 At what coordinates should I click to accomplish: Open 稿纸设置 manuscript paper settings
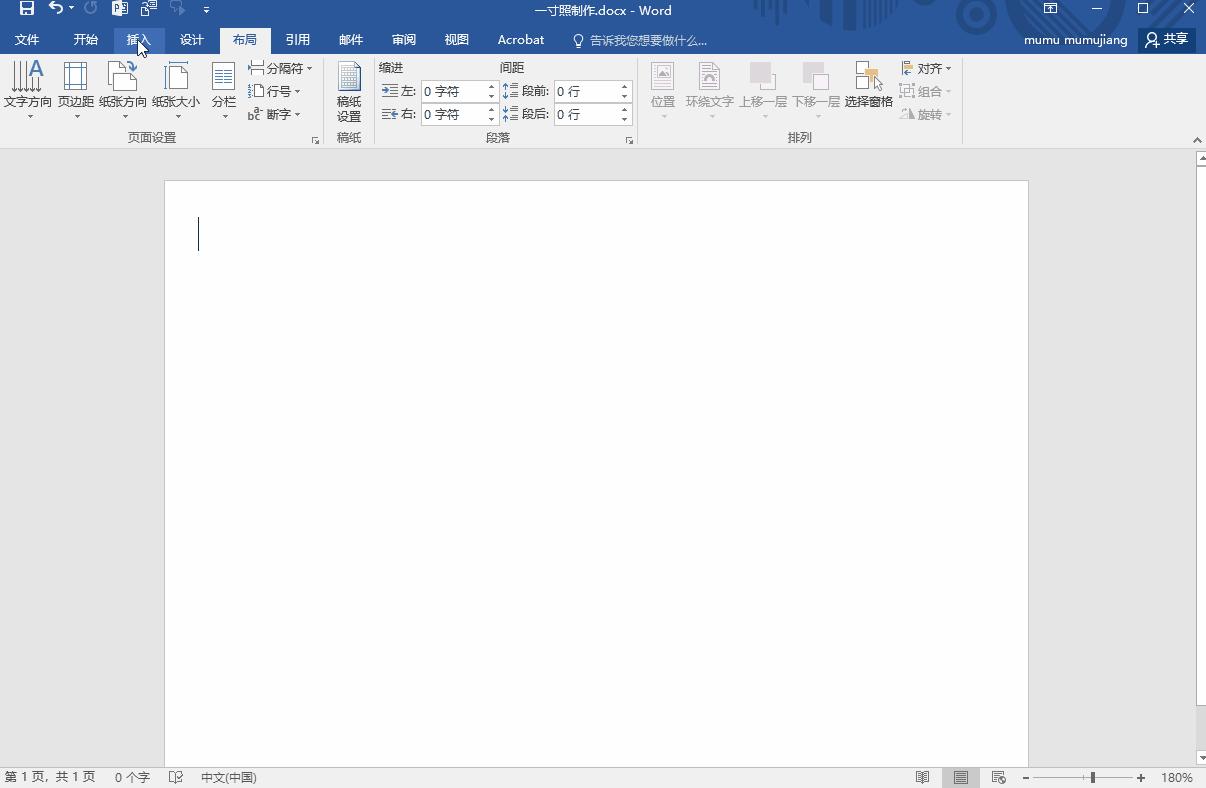pyautogui.click(x=349, y=92)
